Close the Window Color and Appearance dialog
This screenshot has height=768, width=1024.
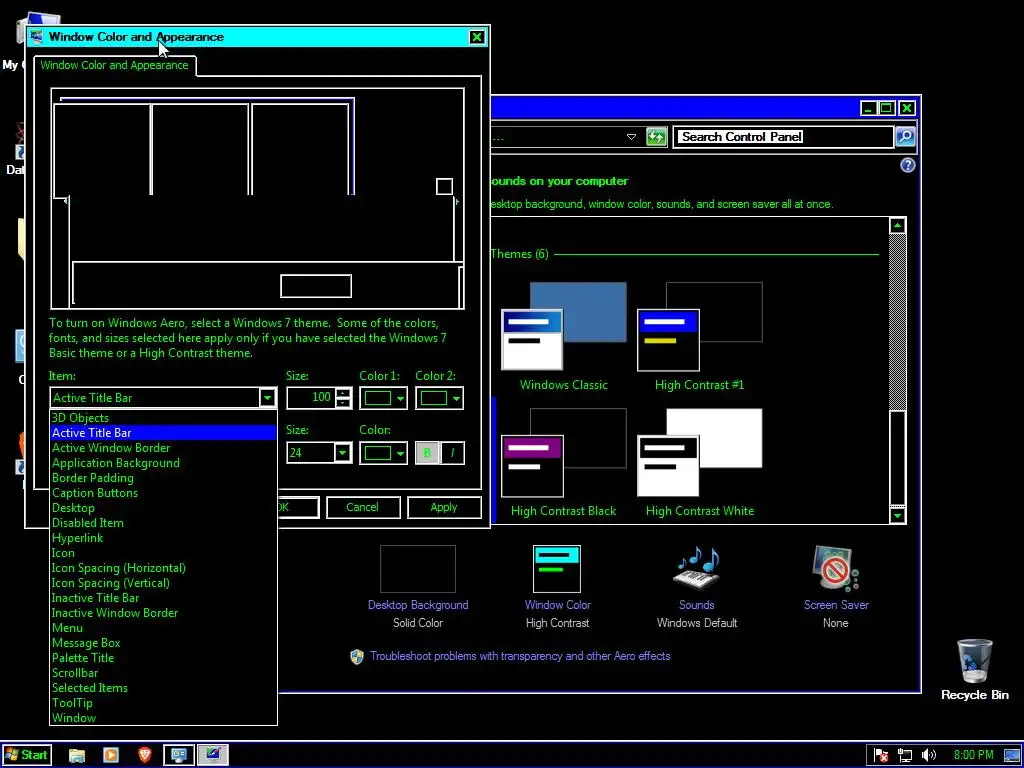click(477, 37)
